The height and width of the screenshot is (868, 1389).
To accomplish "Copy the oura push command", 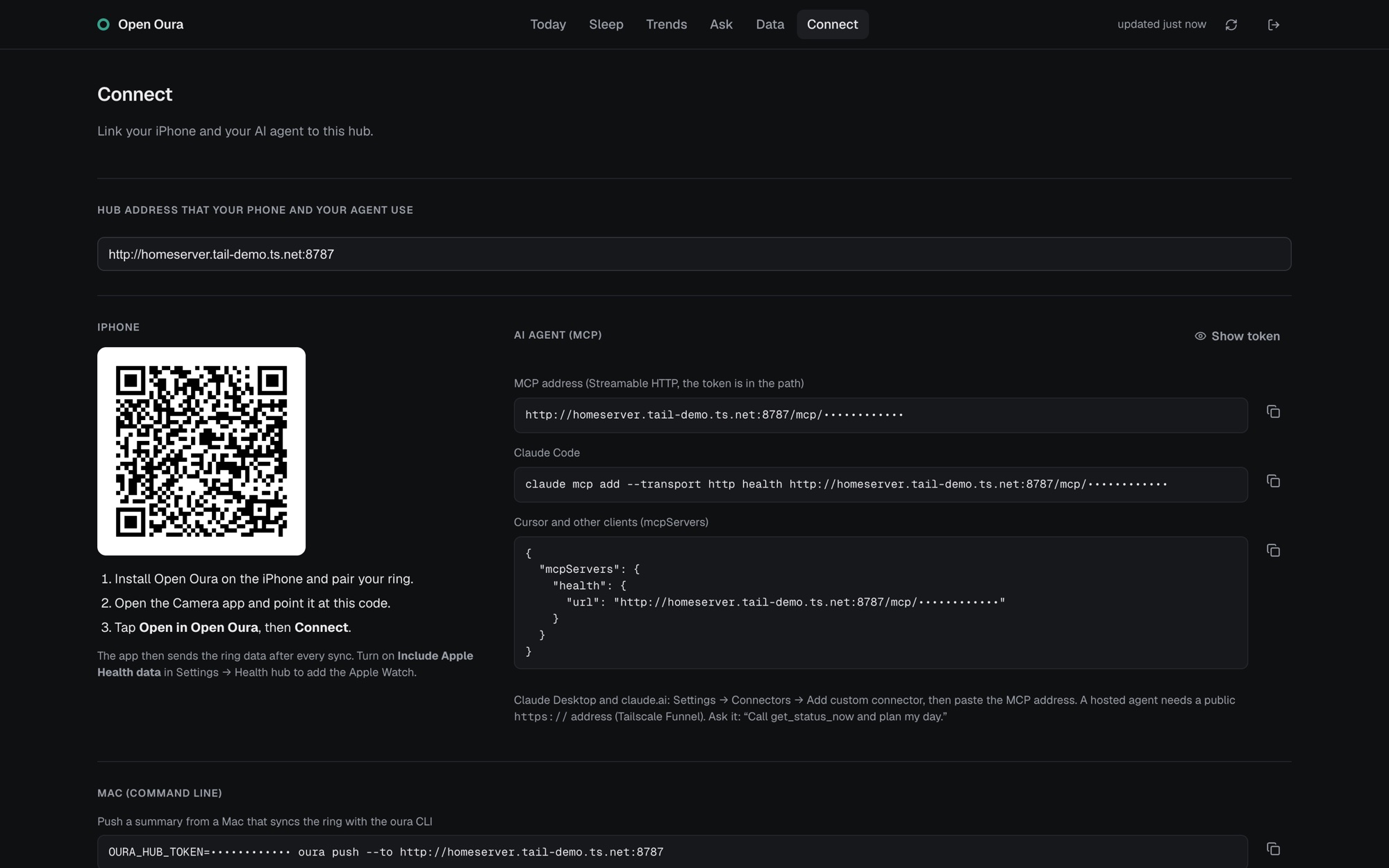I will [1273, 849].
